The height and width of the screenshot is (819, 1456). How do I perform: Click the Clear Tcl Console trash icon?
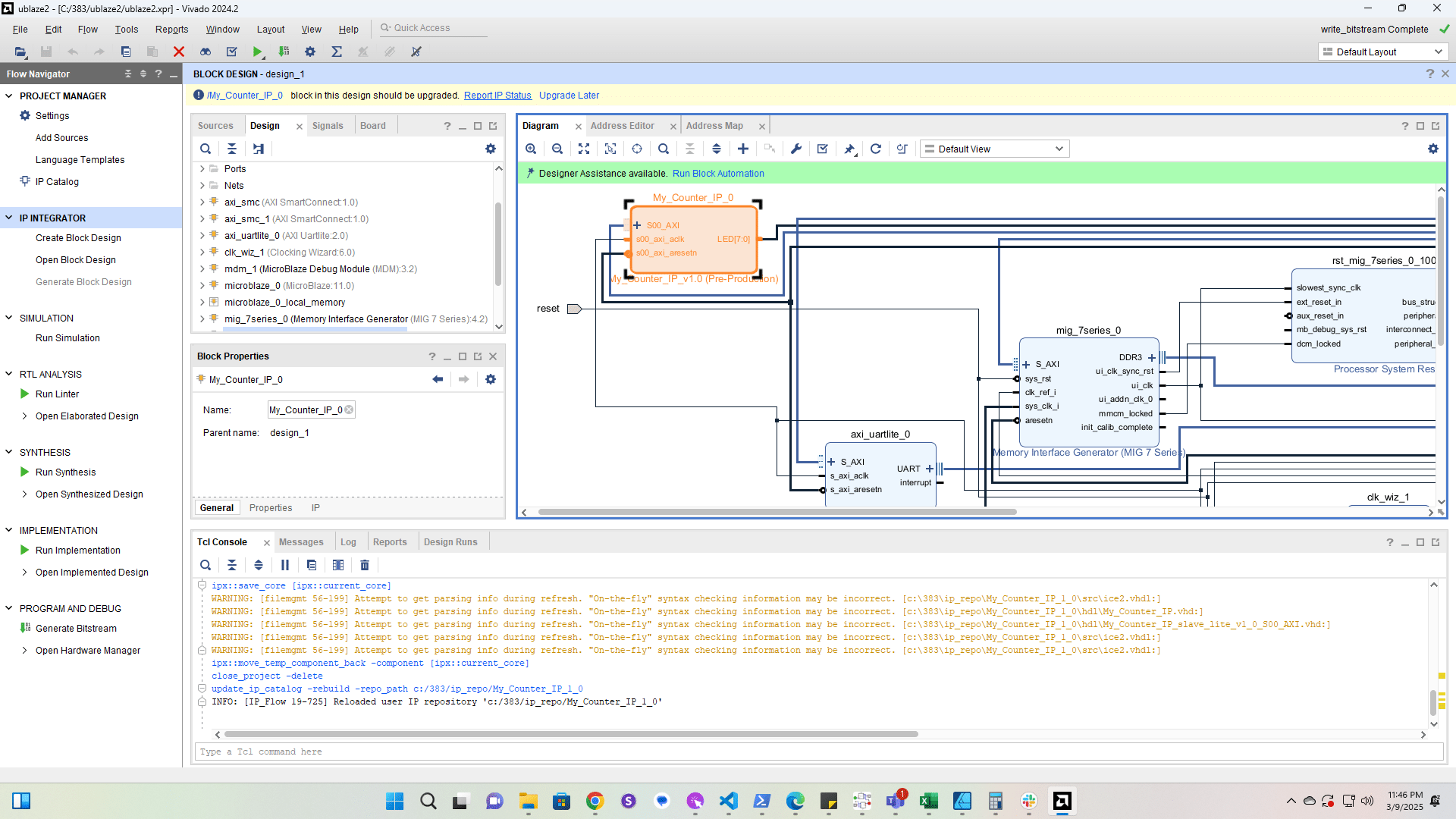click(x=365, y=565)
